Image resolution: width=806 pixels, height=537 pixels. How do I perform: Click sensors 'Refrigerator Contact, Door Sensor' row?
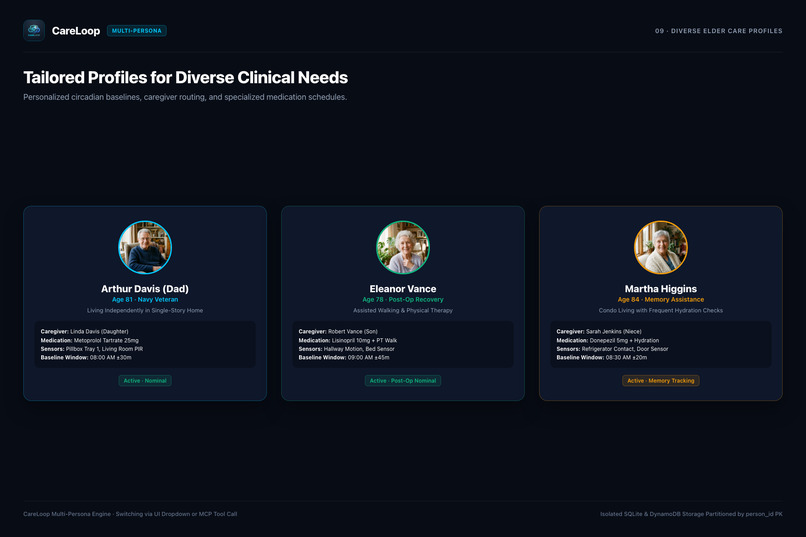point(613,349)
